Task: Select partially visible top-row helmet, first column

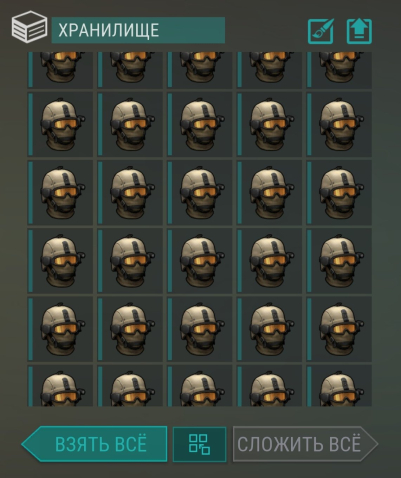Action: coord(60,70)
